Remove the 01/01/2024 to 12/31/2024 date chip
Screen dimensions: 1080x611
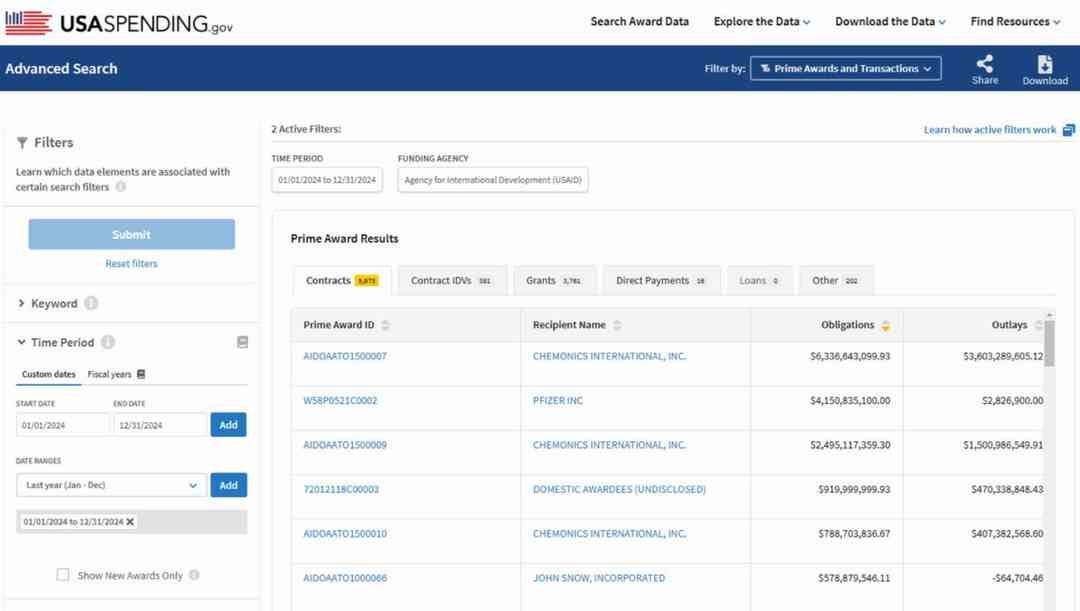coord(130,521)
